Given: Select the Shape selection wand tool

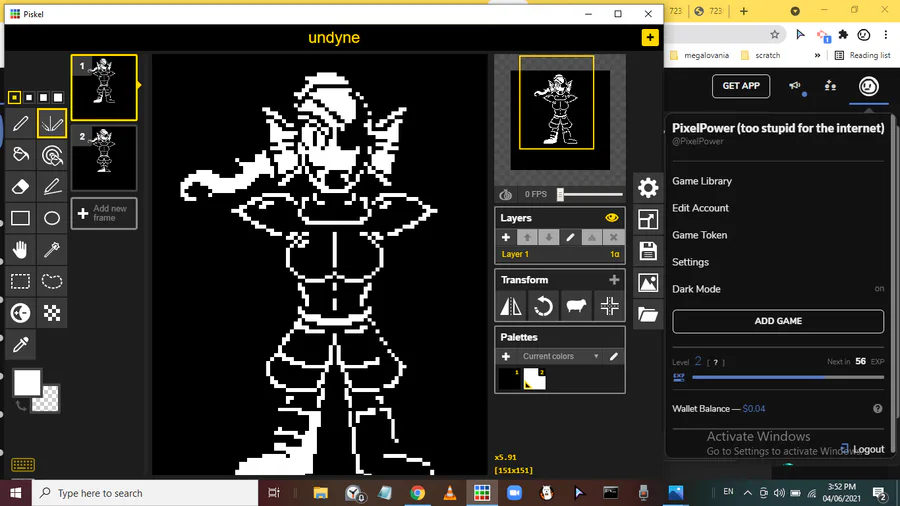Looking at the screenshot, I should click(x=52, y=250).
